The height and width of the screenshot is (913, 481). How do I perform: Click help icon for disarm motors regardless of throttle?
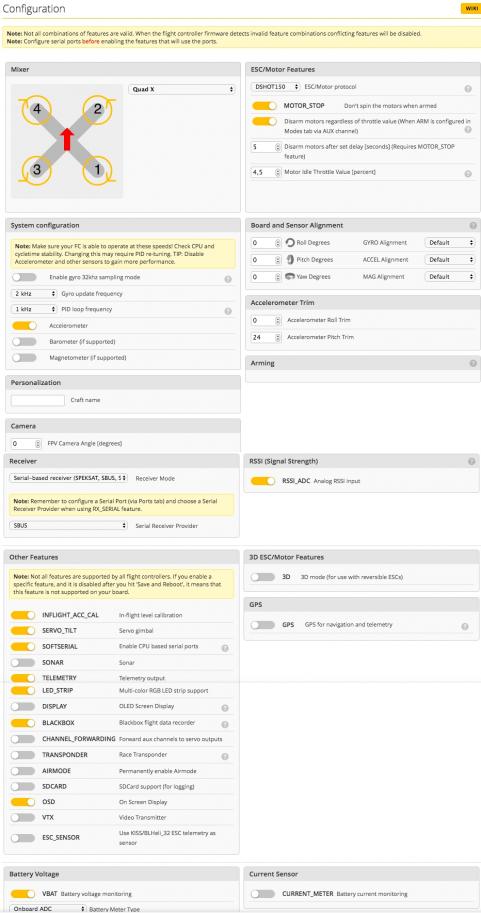(468, 129)
